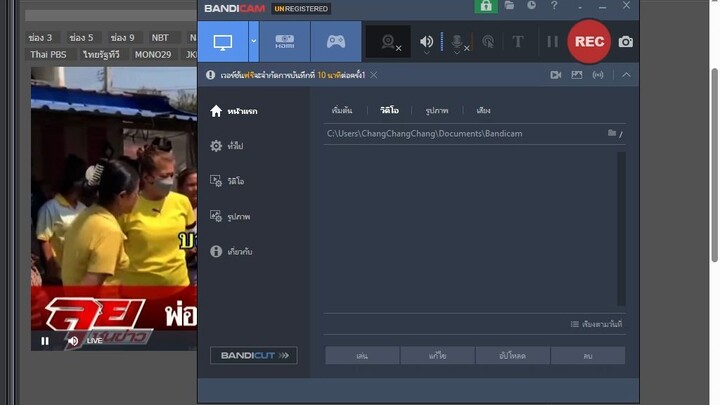Click the speaker volume level bar
The width and height of the screenshot is (720, 405).
442,41
